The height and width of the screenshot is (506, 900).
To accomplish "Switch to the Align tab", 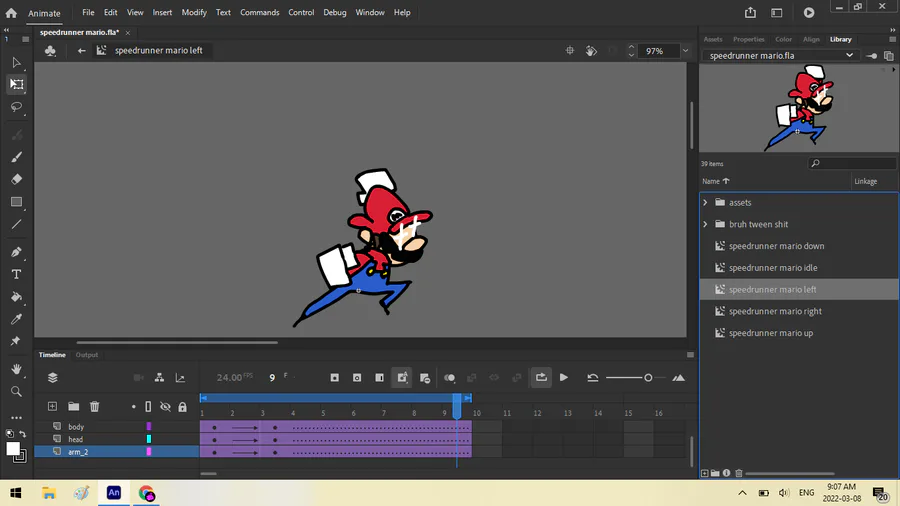I will (x=811, y=39).
